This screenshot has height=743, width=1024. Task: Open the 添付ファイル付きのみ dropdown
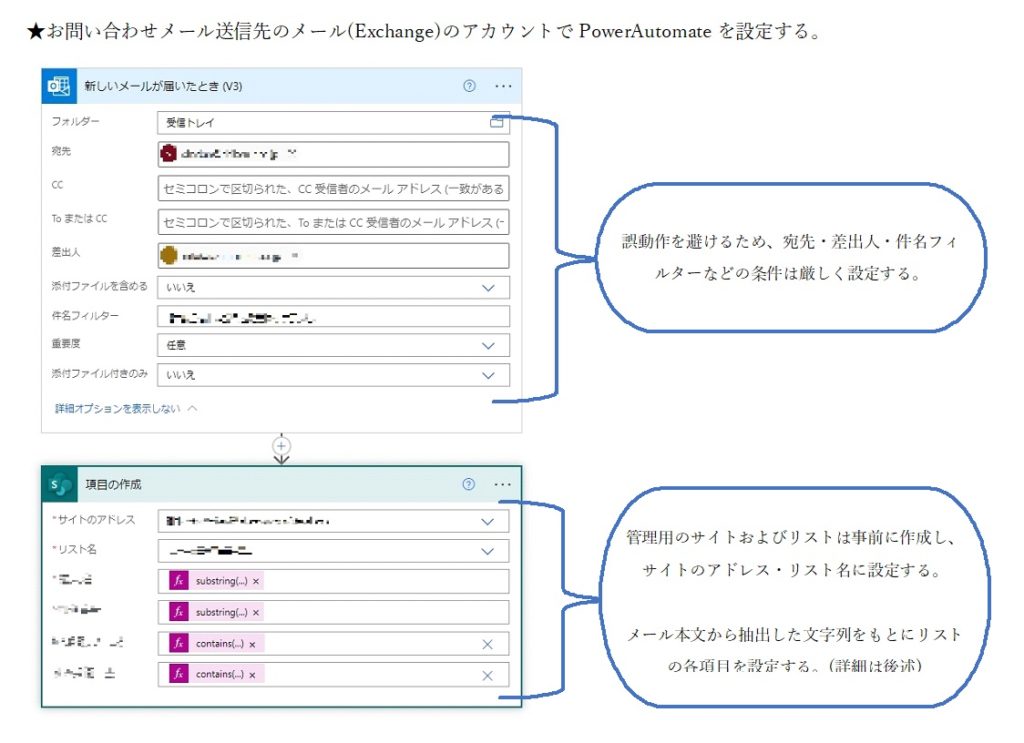tap(488, 375)
